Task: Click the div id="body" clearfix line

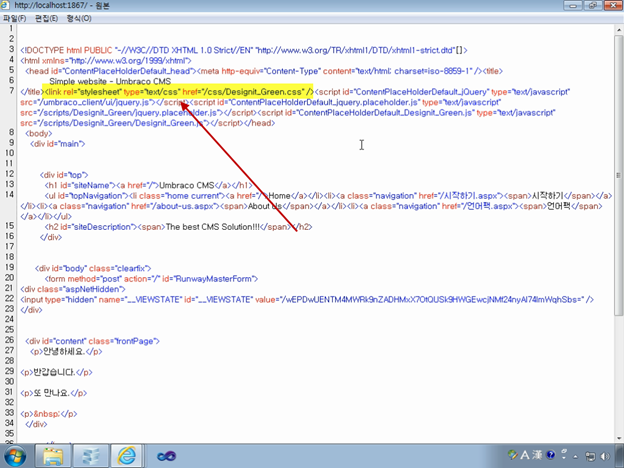Action: click(93, 268)
